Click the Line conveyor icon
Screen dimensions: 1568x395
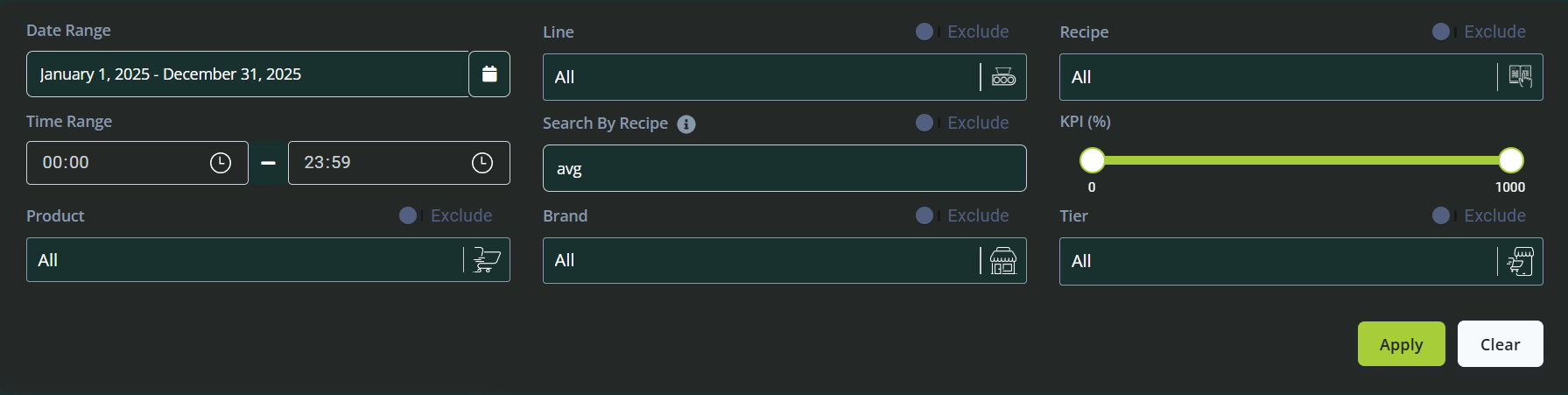[1003, 77]
